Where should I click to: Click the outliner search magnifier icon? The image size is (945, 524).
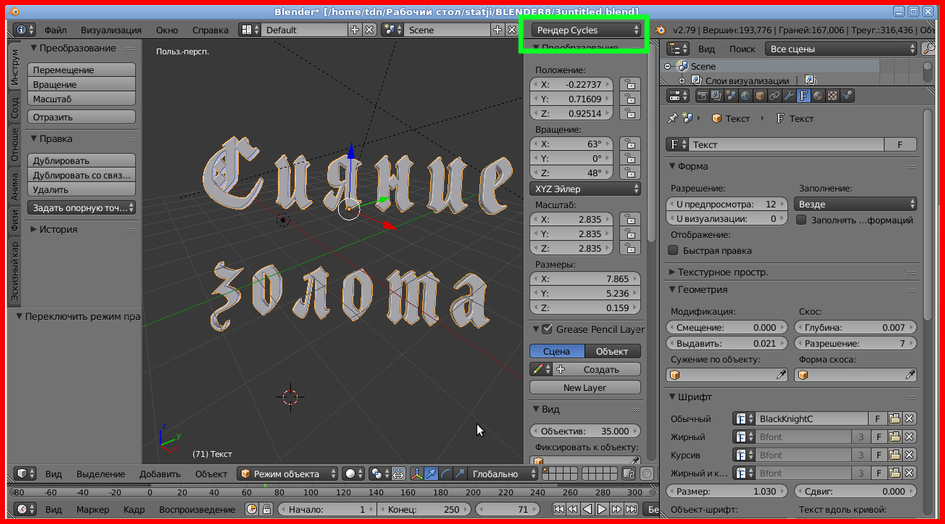929,49
